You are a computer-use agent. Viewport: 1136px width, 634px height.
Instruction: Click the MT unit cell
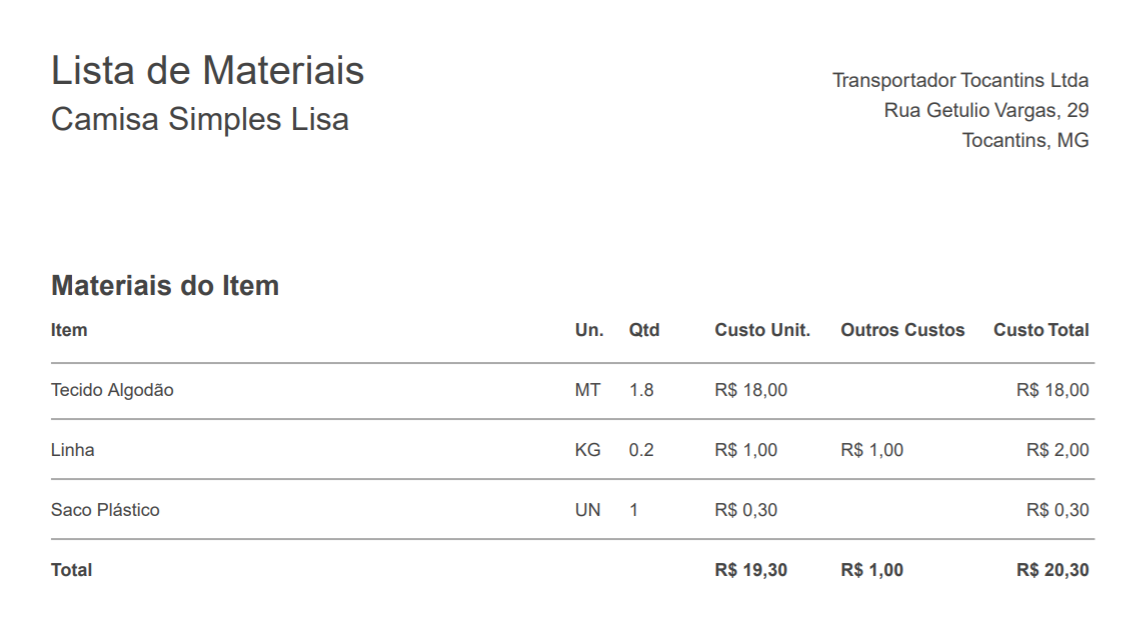[588, 390]
